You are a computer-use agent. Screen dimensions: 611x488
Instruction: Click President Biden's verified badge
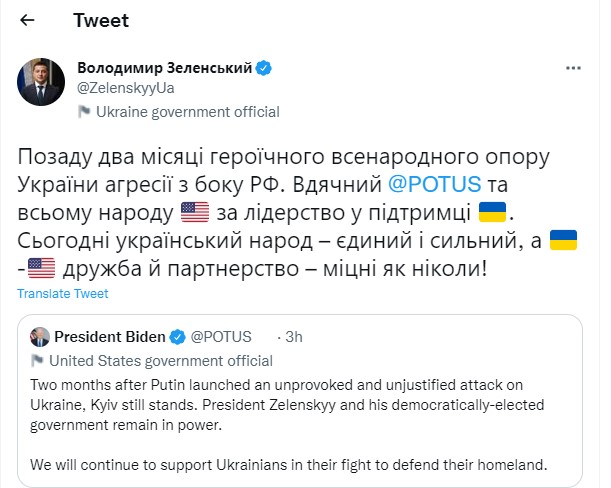pos(176,336)
